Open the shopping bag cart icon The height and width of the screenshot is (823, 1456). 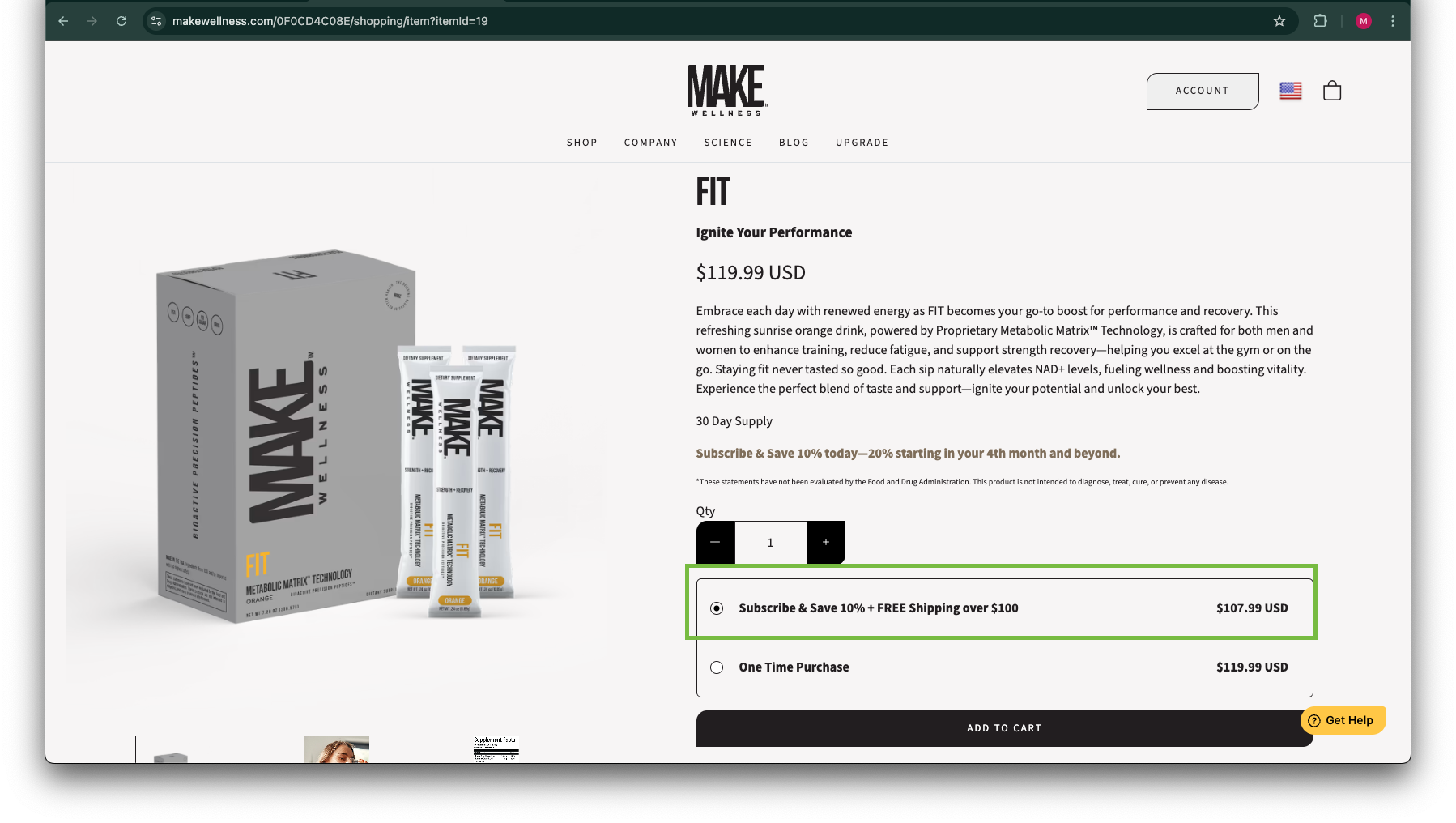(x=1331, y=91)
